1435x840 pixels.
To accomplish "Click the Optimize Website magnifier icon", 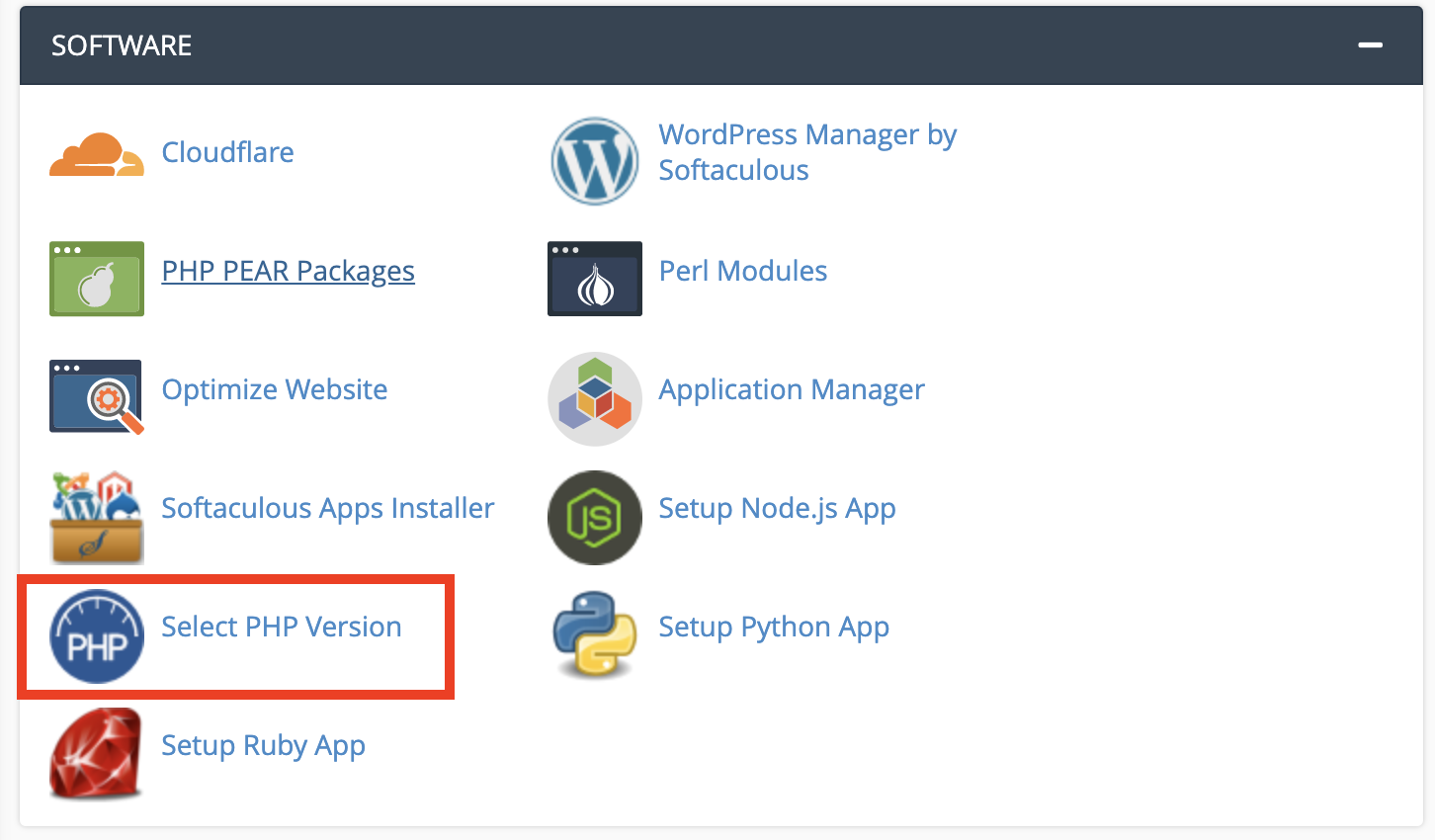I will (x=97, y=397).
